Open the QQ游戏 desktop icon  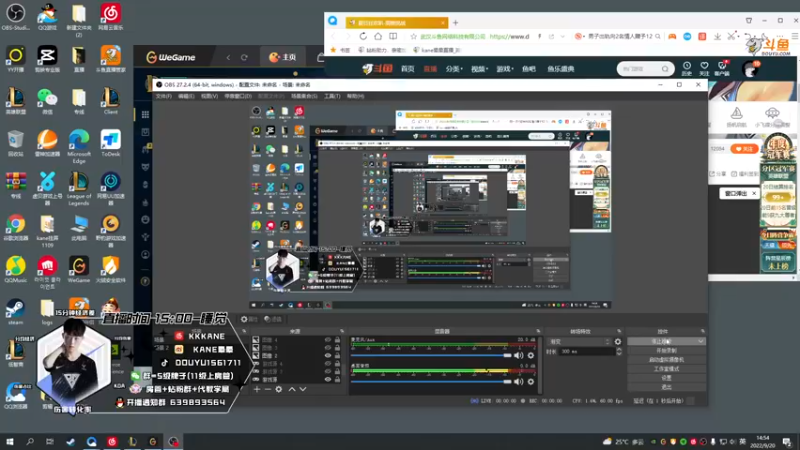[47, 16]
